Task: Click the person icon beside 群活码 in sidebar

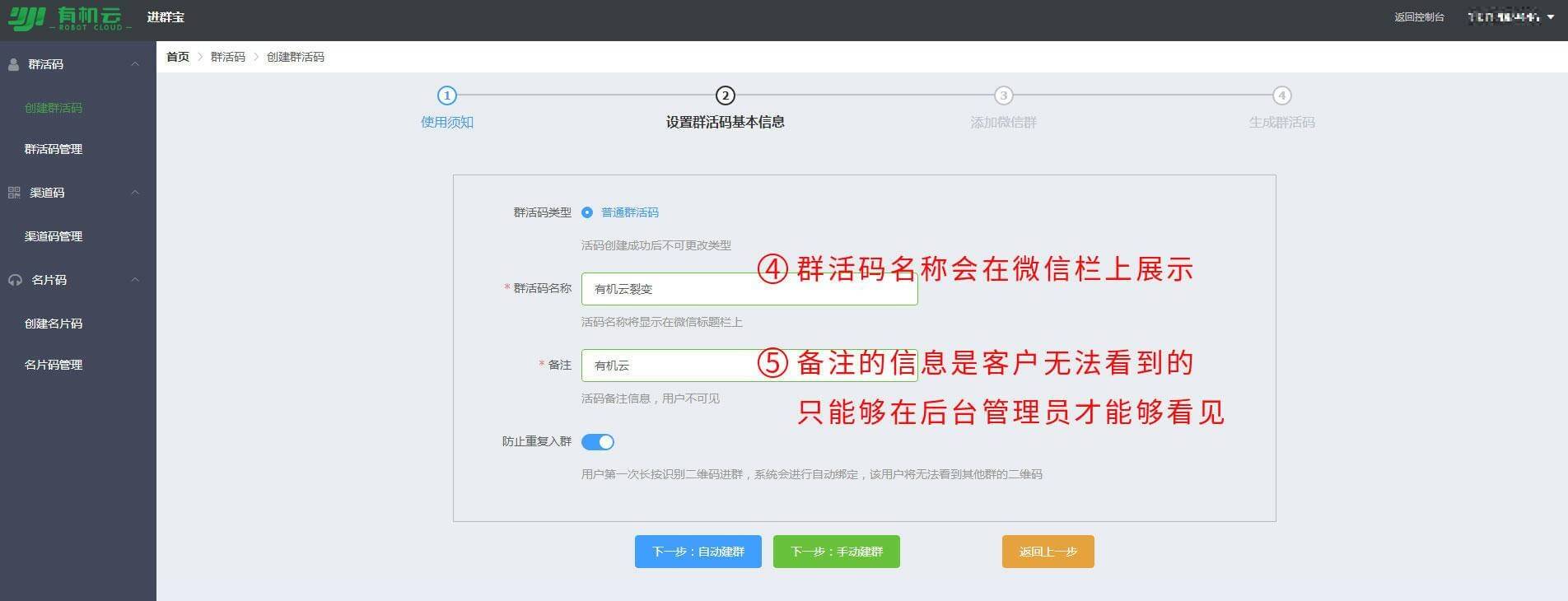Action: pyautogui.click(x=13, y=64)
